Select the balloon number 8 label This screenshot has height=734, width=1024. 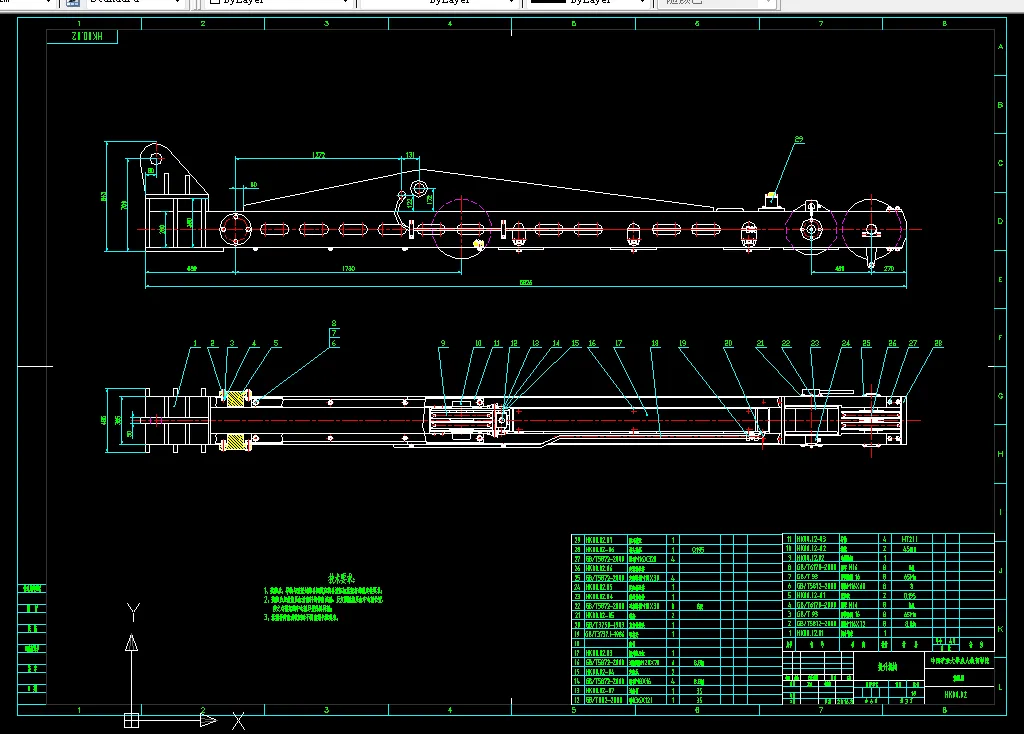(334, 323)
